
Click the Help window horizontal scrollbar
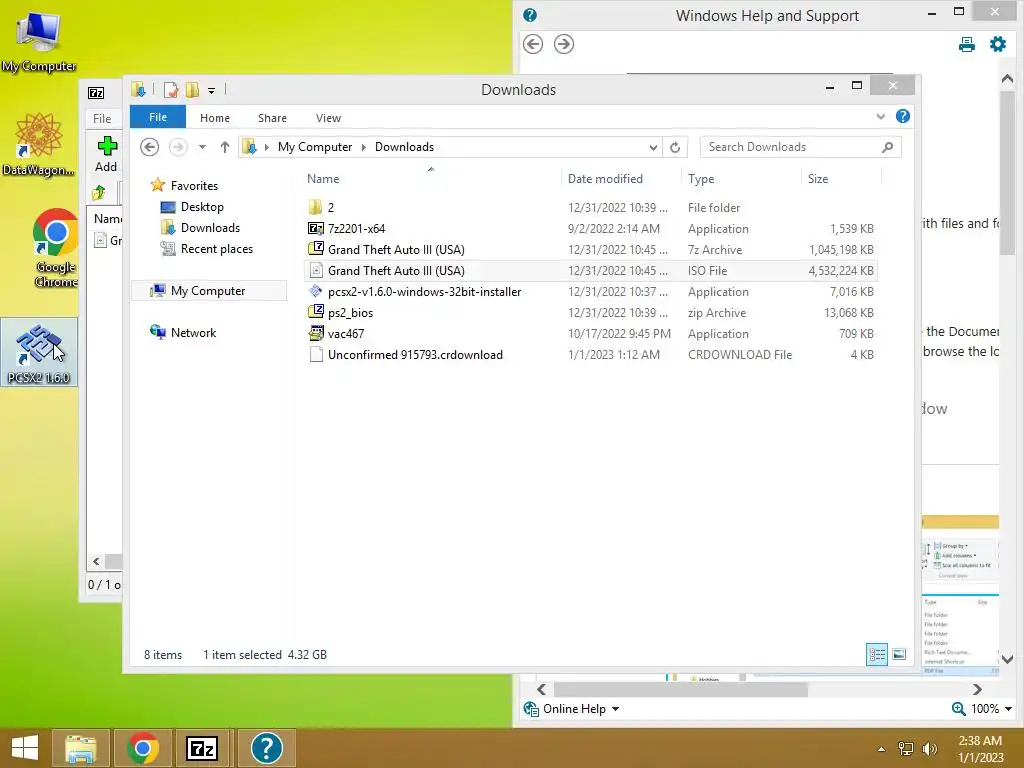tap(680, 690)
